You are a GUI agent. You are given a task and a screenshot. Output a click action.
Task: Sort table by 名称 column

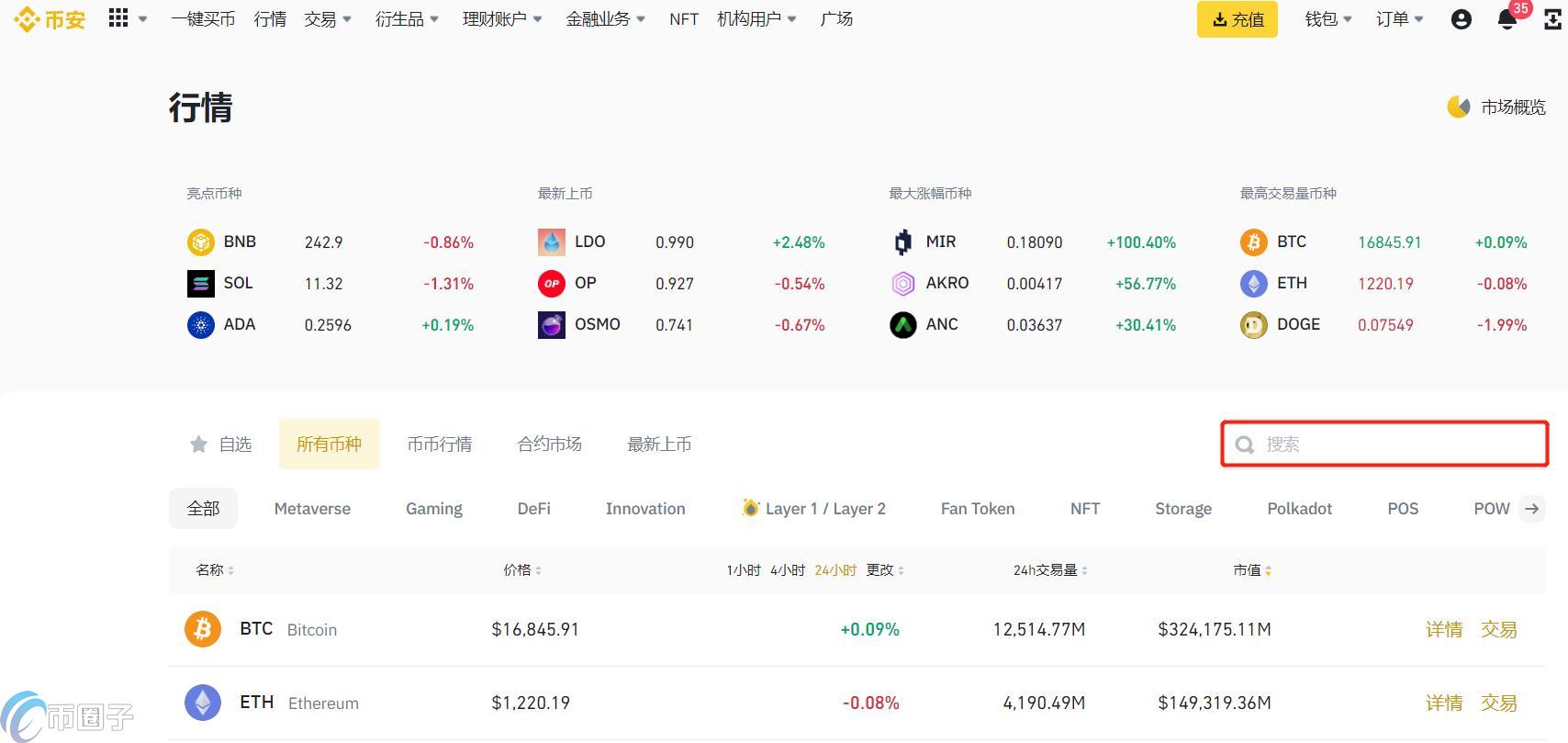(215, 570)
